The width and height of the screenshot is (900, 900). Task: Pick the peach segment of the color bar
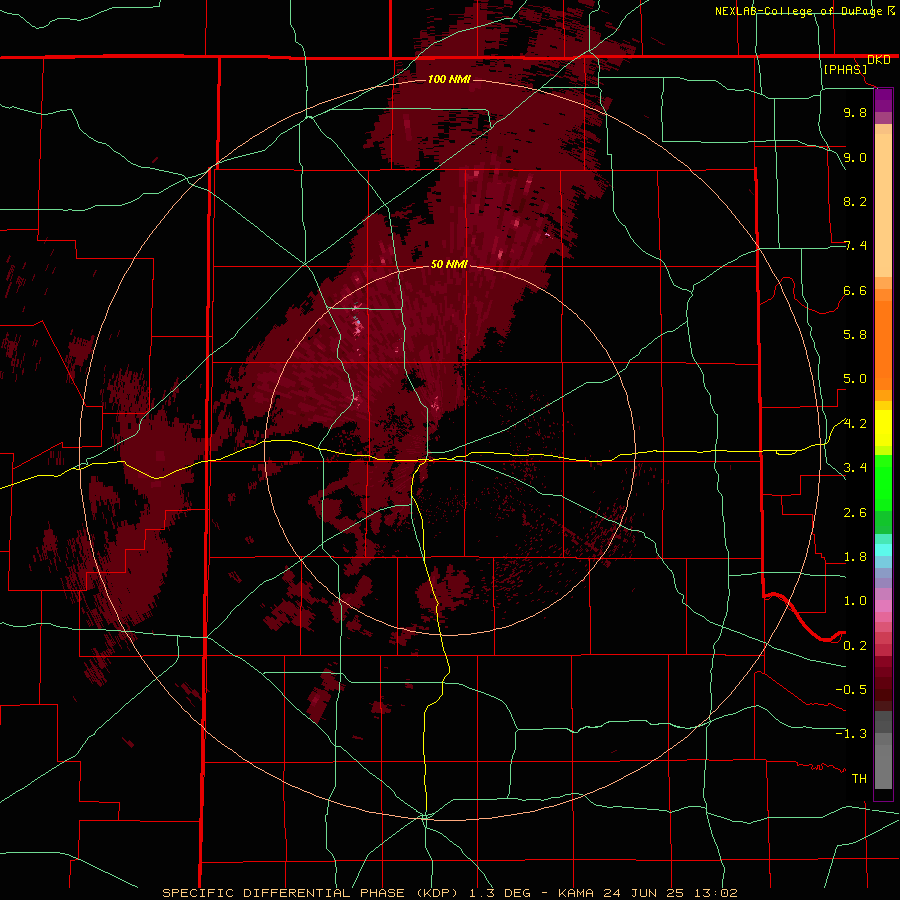click(x=883, y=205)
